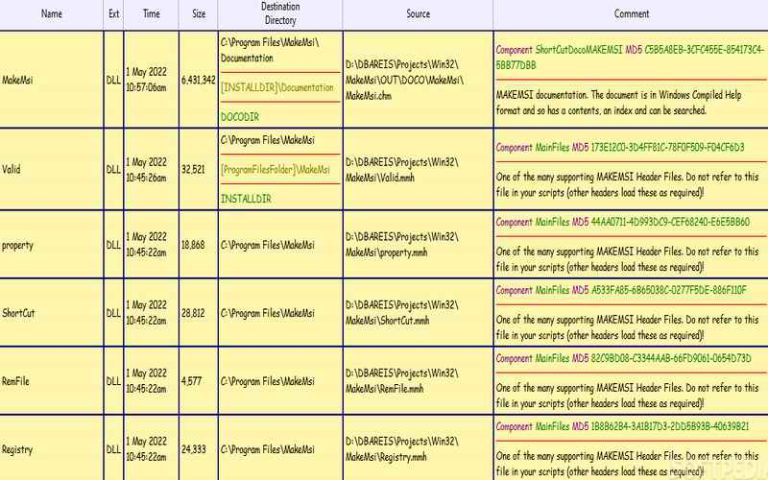
Task: Click the MD5 1B8B62B4 component line
Action: [x=623, y=426]
